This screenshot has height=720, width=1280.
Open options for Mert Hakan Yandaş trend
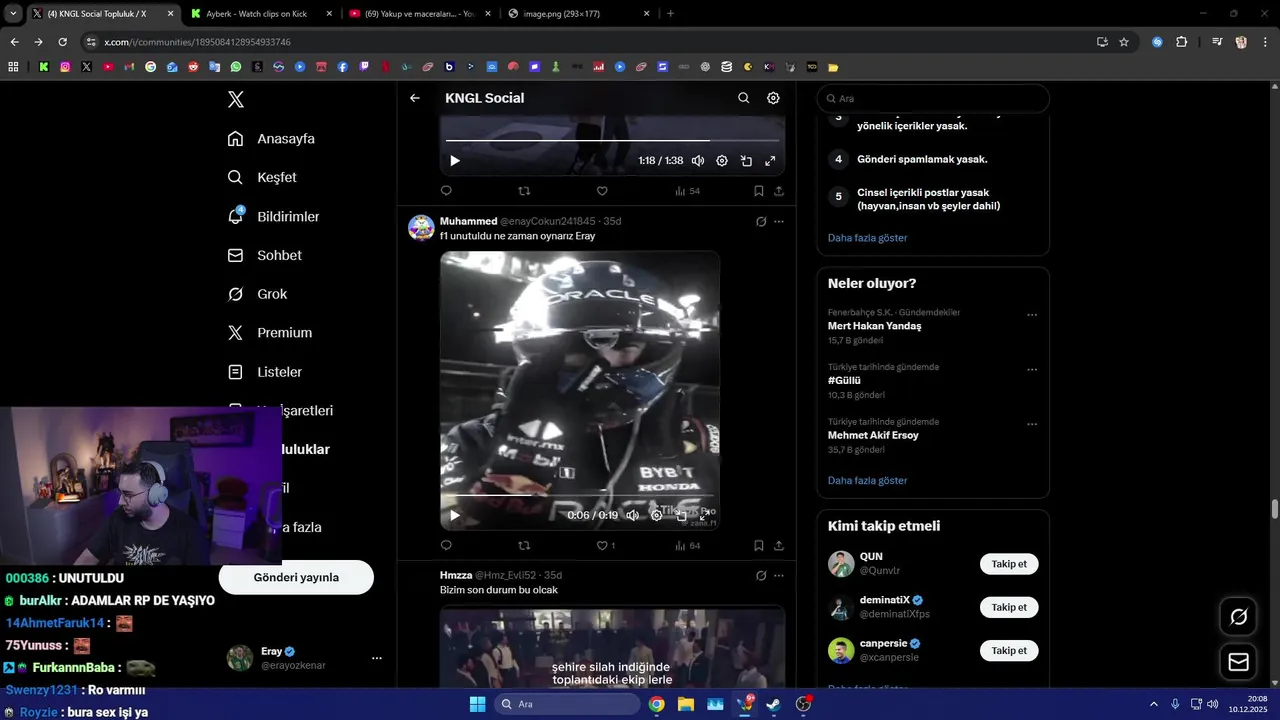(1032, 315)
